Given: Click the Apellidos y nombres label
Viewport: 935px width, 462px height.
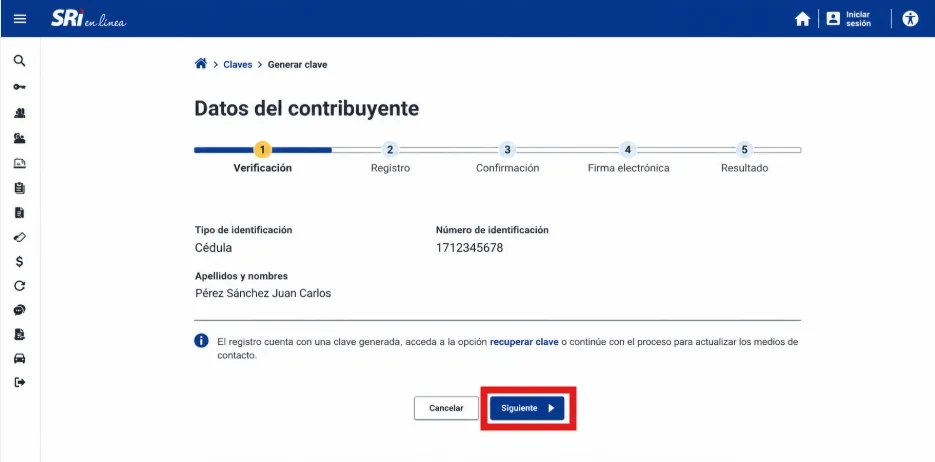Looking at the screenshot, I should [x=242, y=276].
